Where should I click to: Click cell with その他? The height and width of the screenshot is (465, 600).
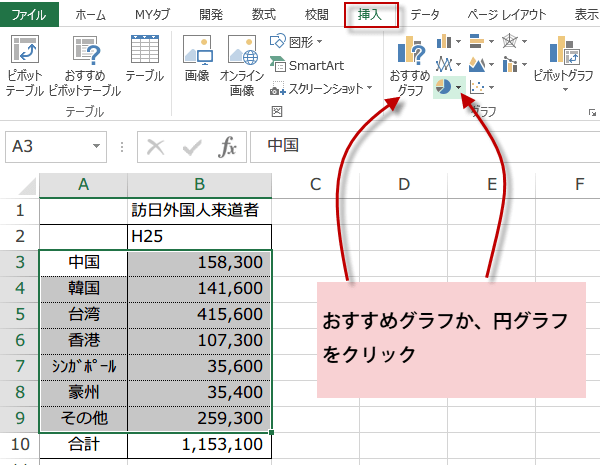pyautogui.click(x=83, y=419)
